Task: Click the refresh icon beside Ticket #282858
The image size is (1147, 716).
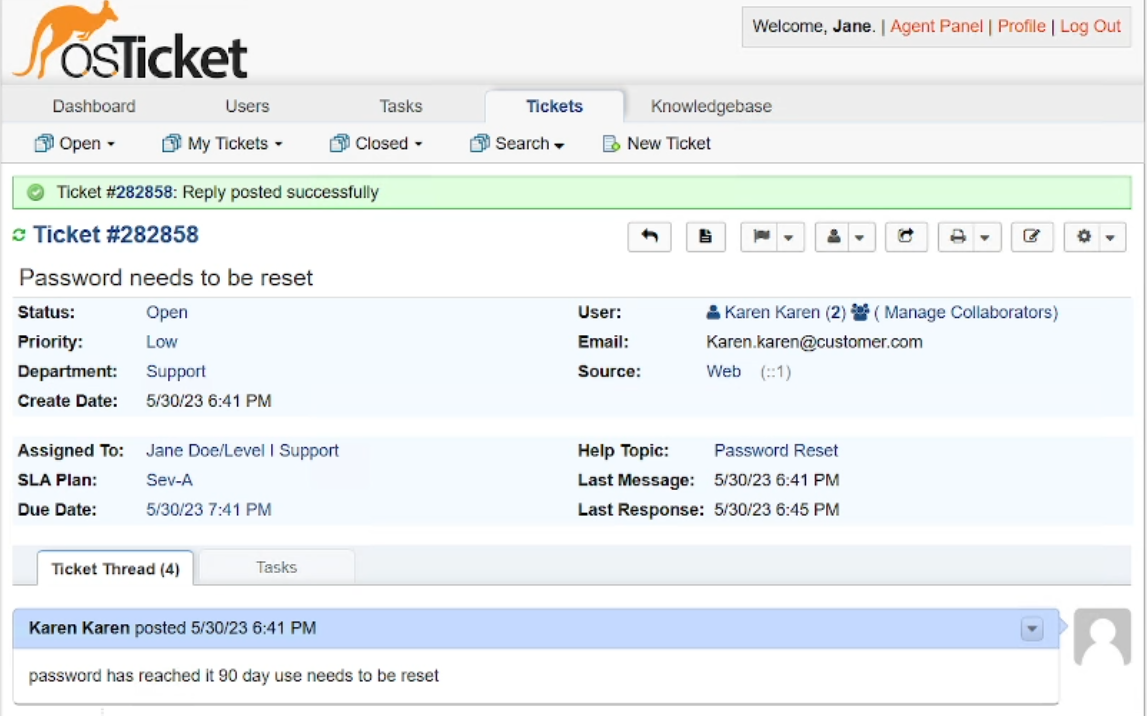Action: coord(18,234)
